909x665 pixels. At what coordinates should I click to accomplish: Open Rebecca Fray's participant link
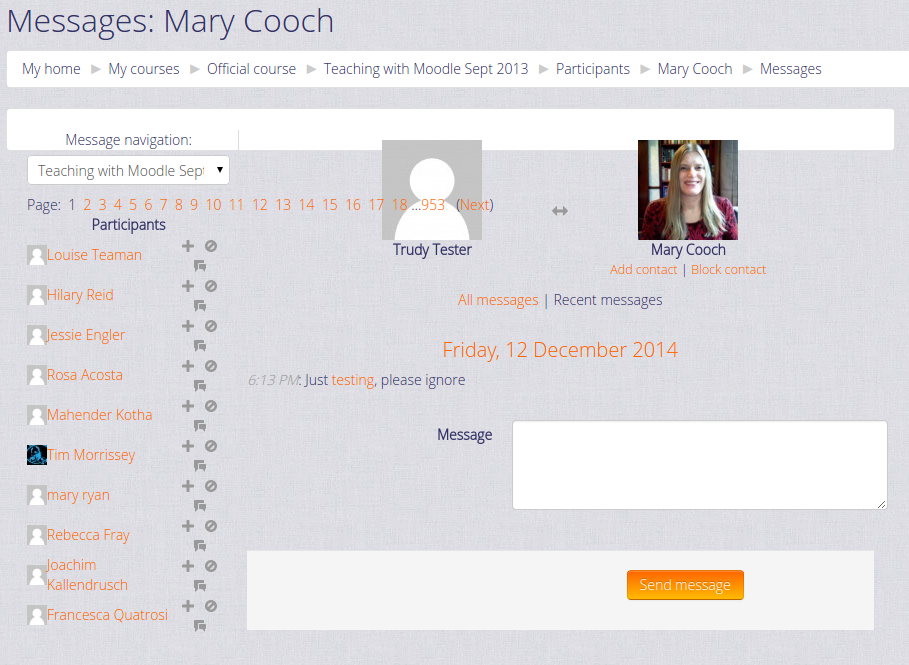88,535
